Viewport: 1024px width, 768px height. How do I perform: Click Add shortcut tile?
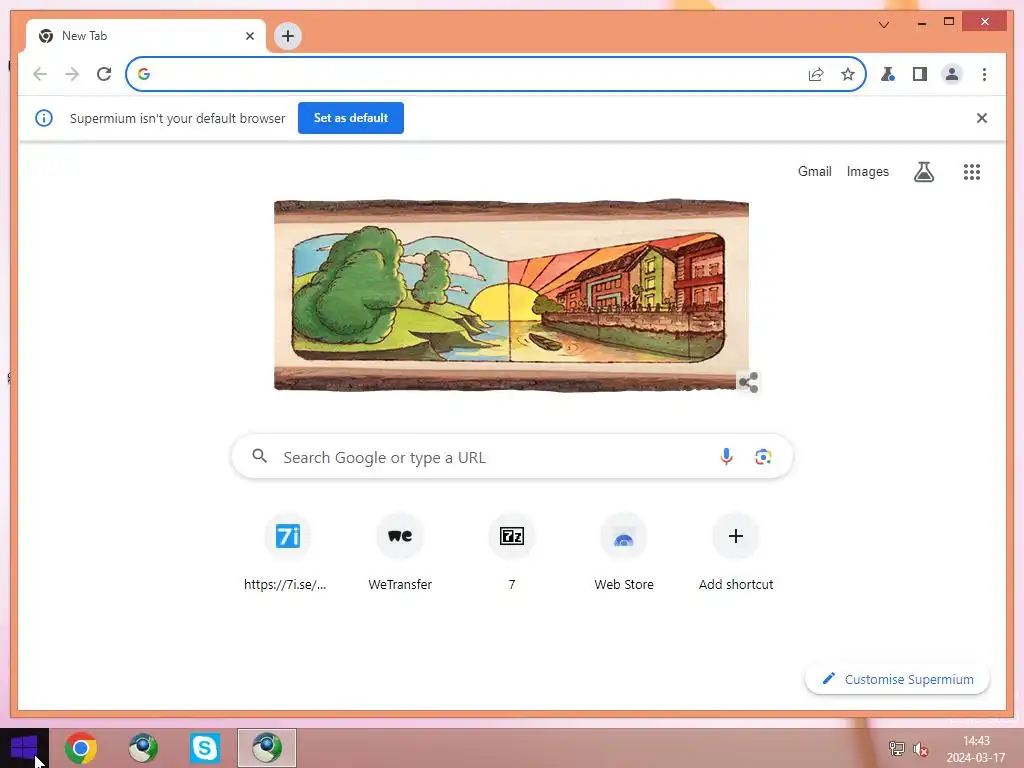(736, 552)
